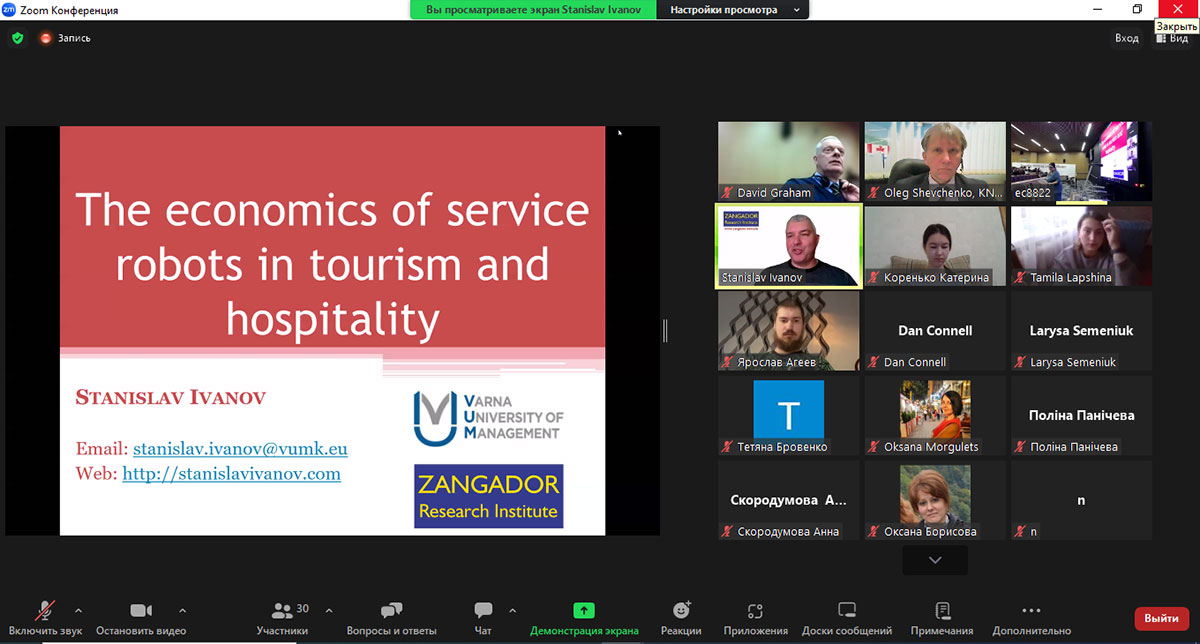This screenshot has height=644, width=1200.
Task: Select Oleg Shevchenko video tile
Action: pyautogui.click(x=935, y=162)
